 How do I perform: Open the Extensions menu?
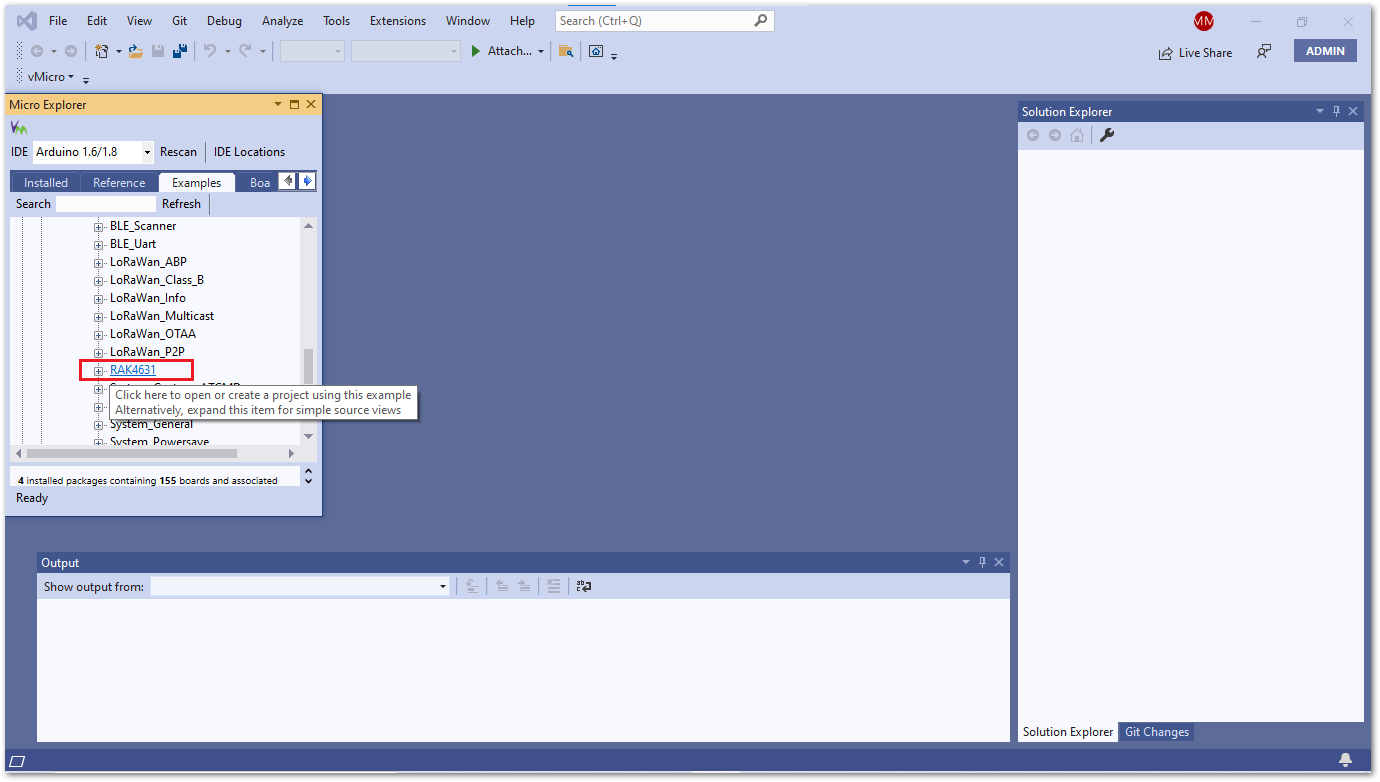pyautogui.click(x=398, y=21)
